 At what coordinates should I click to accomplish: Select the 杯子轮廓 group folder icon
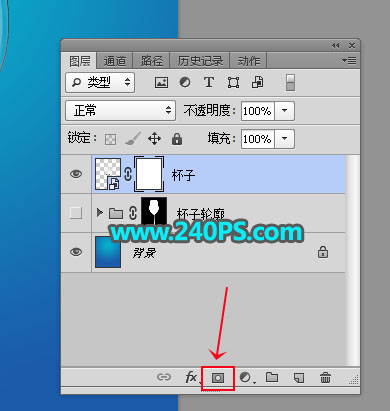[116, 213]
